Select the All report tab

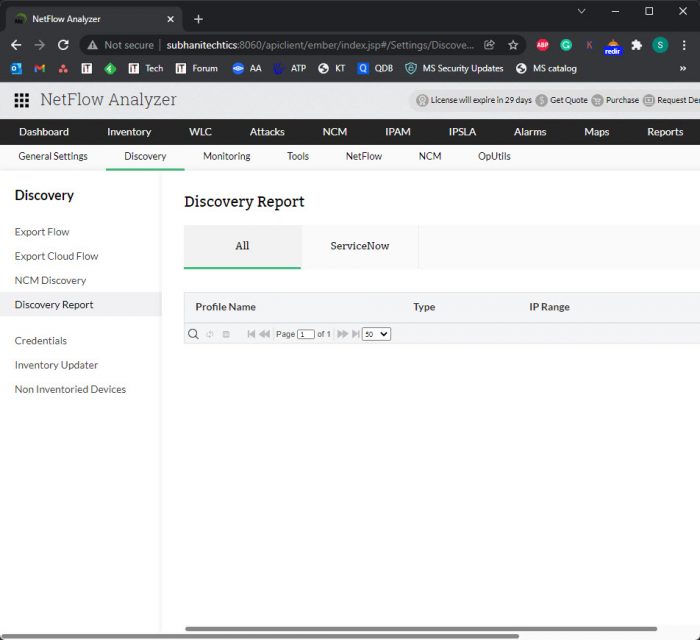[x=242, y=246]
